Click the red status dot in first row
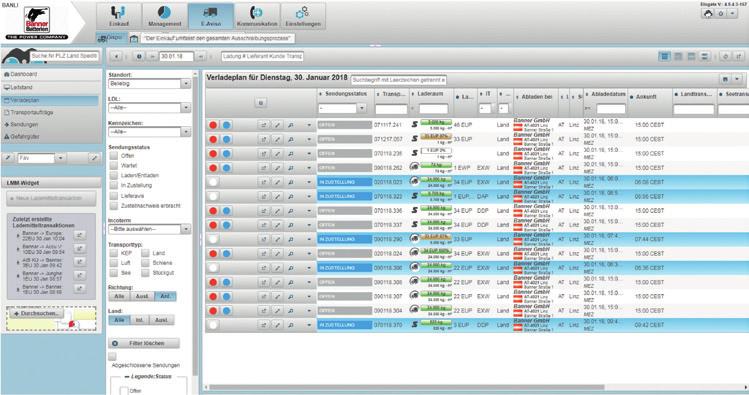Screen dimensions: 749x395 click(x=213, y=125)
